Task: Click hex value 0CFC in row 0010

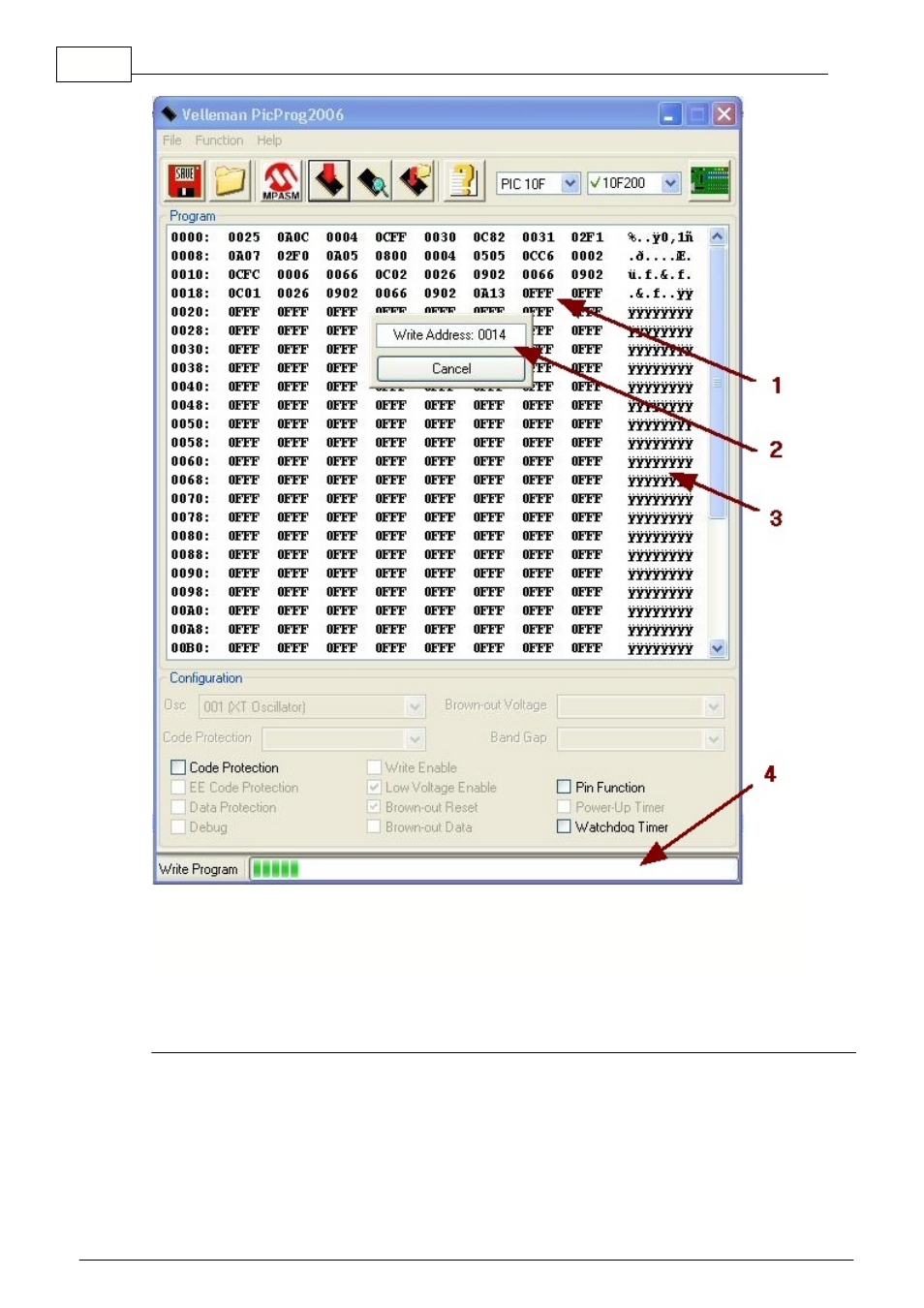Action: click(244, 274)
